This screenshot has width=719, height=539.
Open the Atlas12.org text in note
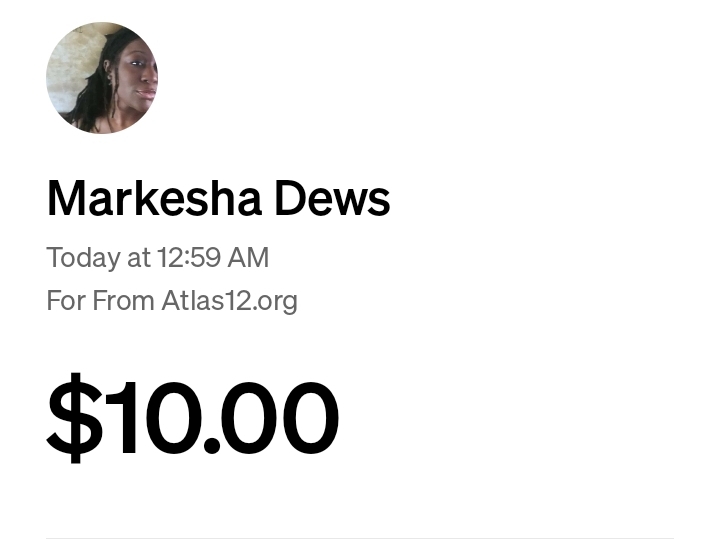coord(229,301)
